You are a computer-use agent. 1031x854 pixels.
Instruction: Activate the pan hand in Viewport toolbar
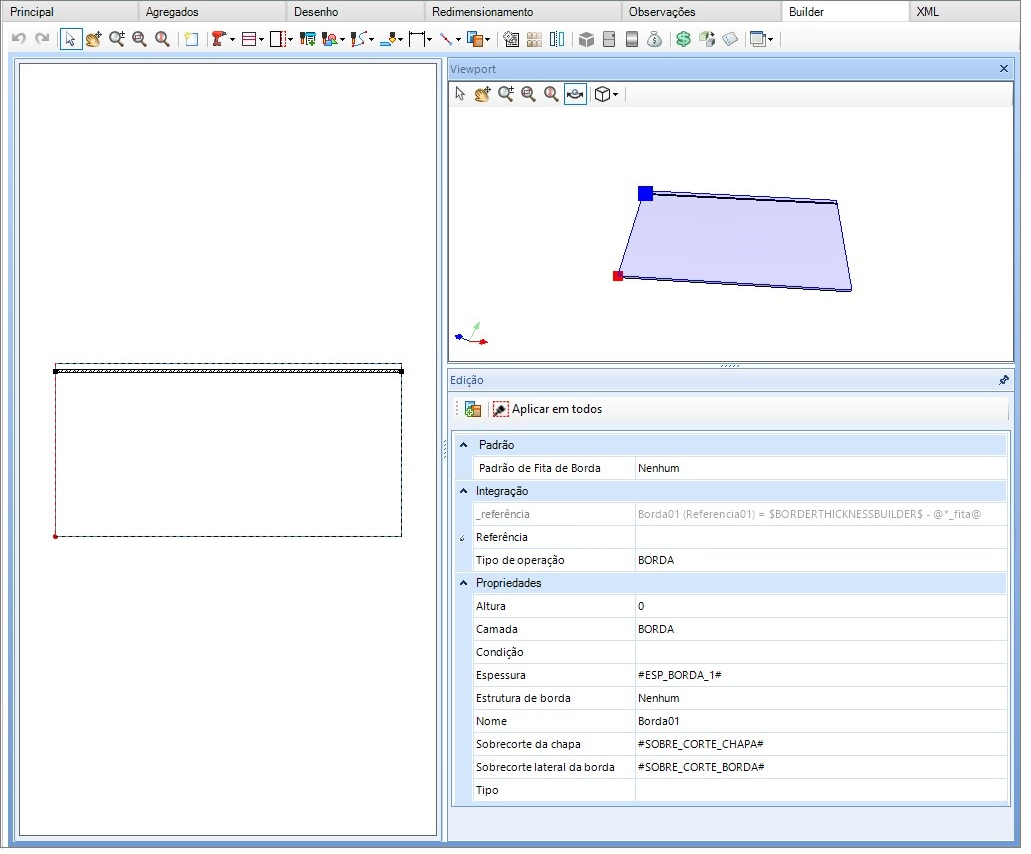[483, 94]
